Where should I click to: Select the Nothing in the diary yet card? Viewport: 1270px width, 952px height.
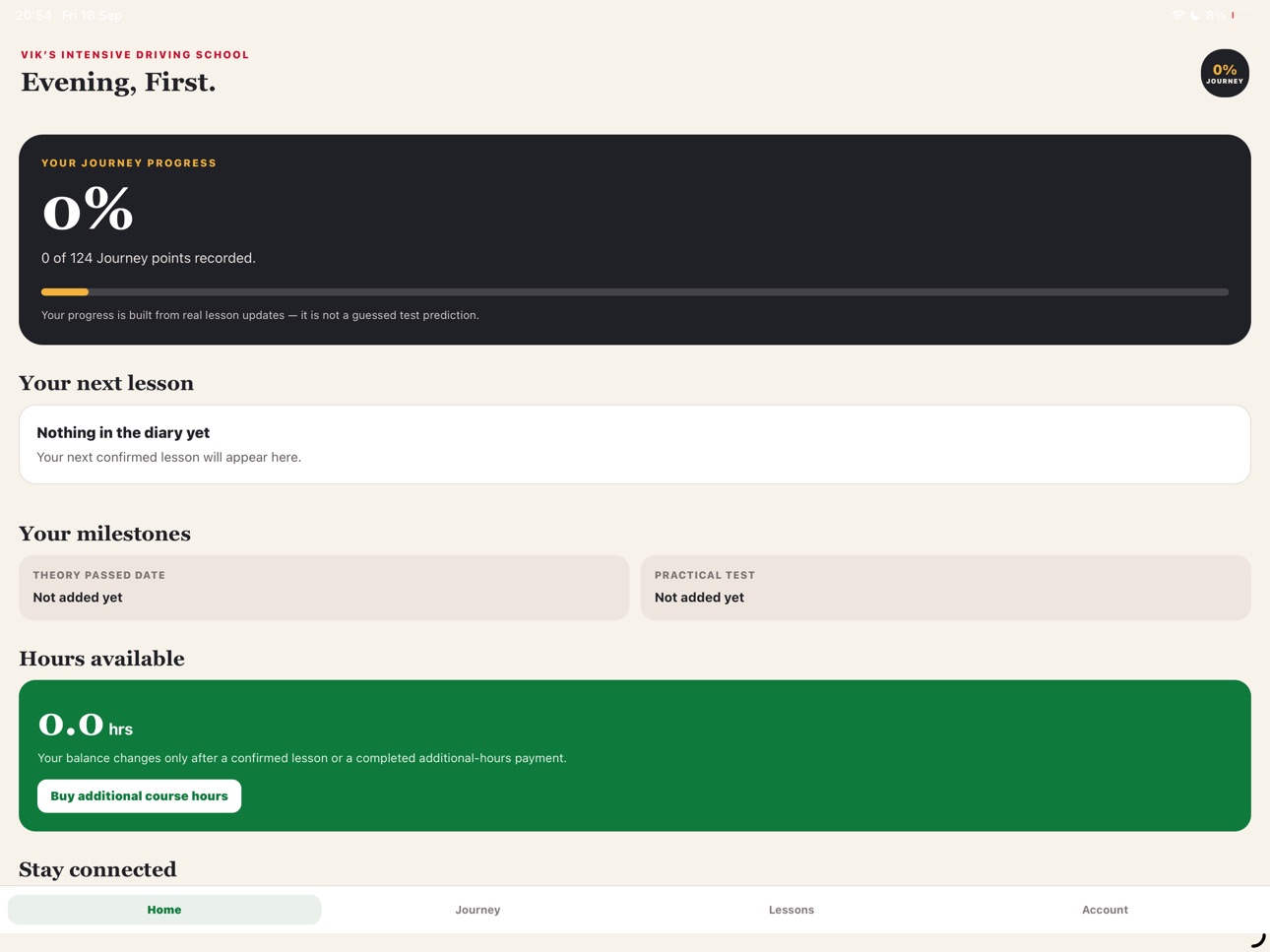coord(635,444)
